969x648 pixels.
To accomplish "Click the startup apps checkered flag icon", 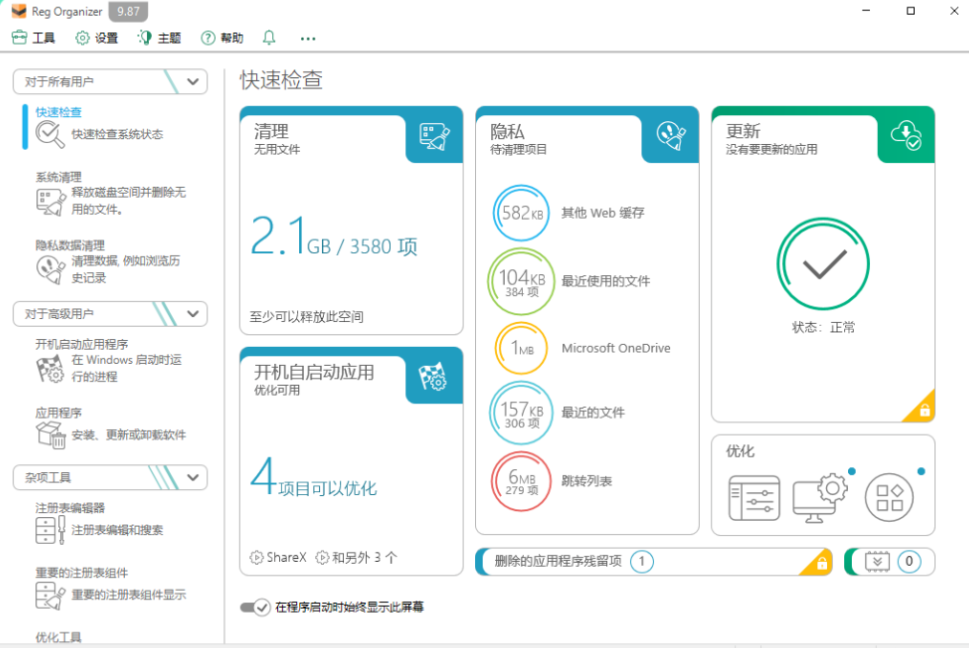I will (433, 376).
